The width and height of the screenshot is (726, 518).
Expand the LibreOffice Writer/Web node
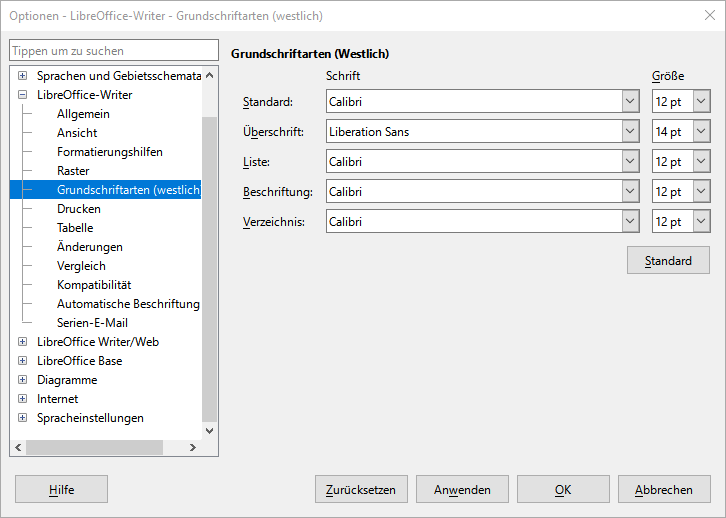(23, 342)
